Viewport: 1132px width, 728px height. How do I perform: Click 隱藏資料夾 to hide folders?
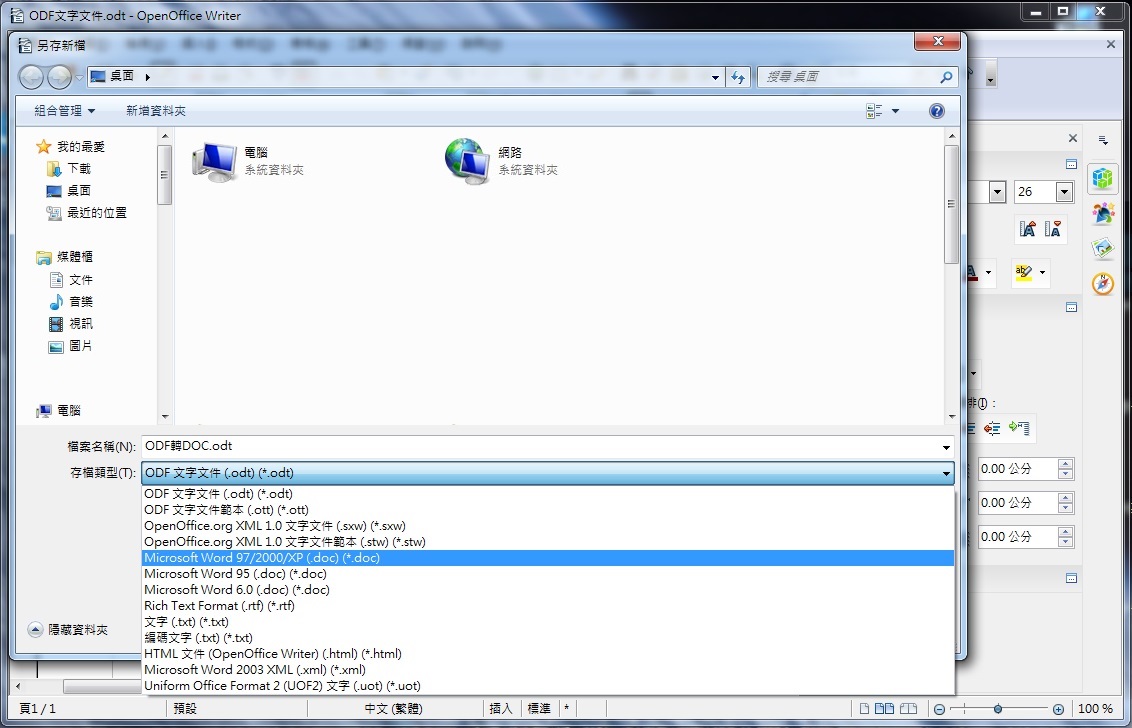point(68,630)
